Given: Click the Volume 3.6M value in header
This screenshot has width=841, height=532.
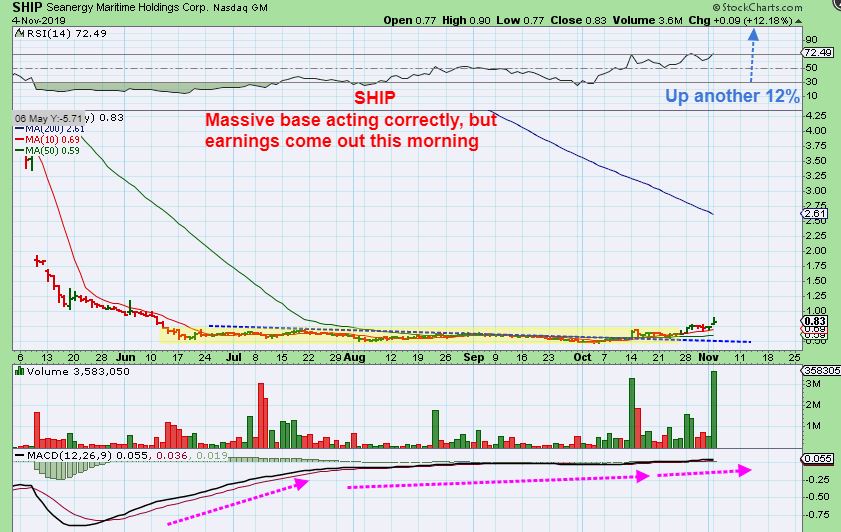Looking at the screenshot, I should 647,20.
